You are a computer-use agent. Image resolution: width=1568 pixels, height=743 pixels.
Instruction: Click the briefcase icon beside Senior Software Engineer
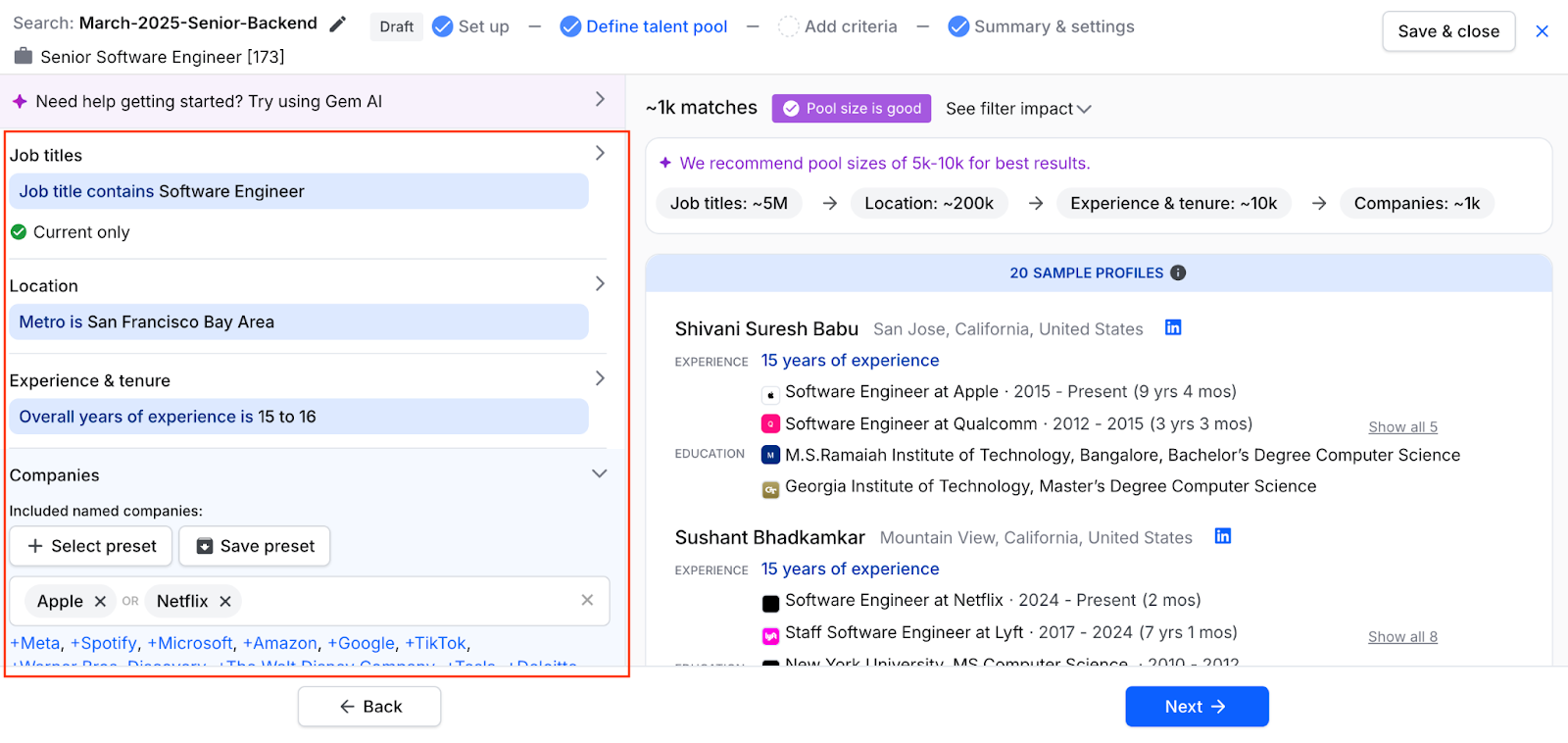point(23,57)
